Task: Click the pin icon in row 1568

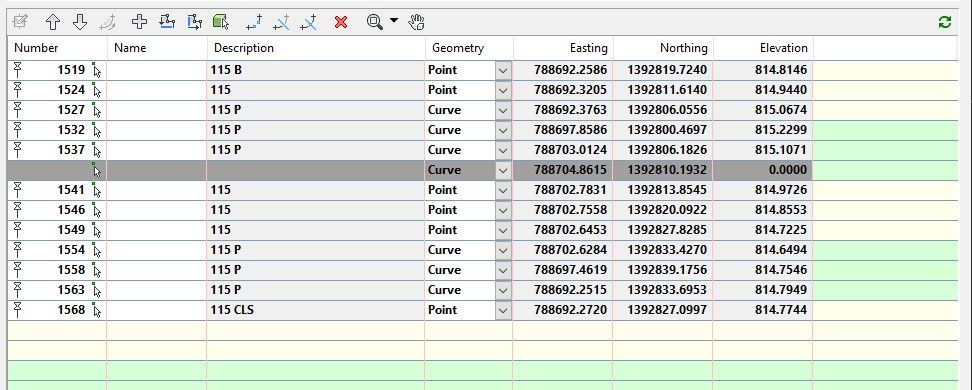Action: pyautogui.click(x=17, y=309)
